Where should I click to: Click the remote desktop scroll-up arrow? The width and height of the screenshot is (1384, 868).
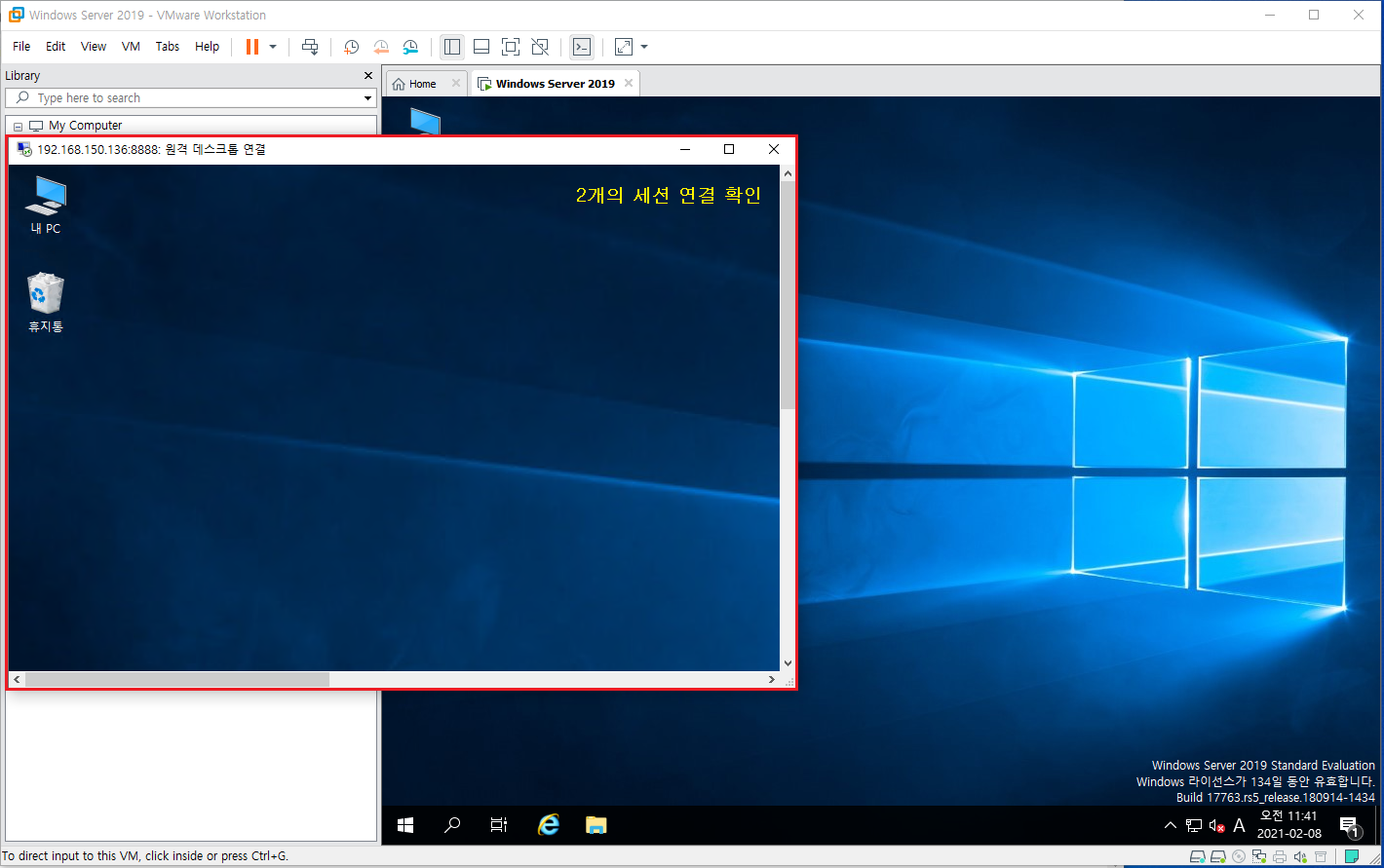click(x=787, y=173)
